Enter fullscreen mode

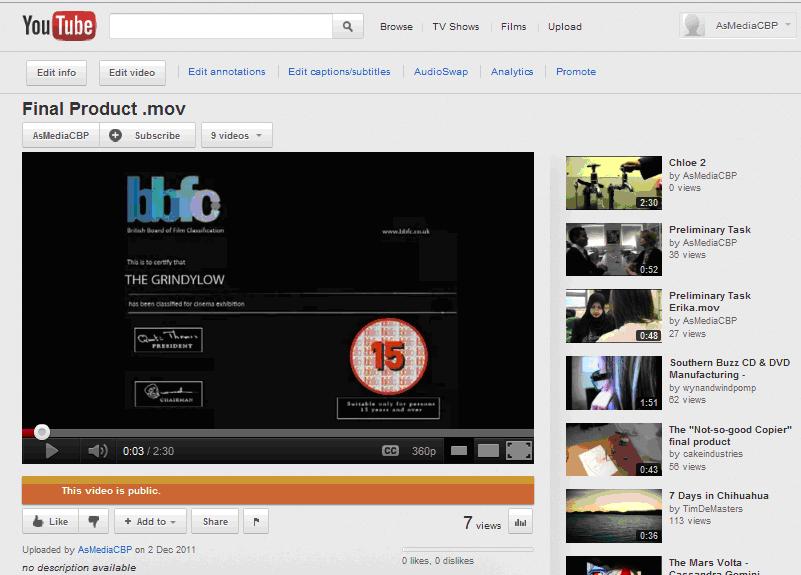tap(519, 451)
